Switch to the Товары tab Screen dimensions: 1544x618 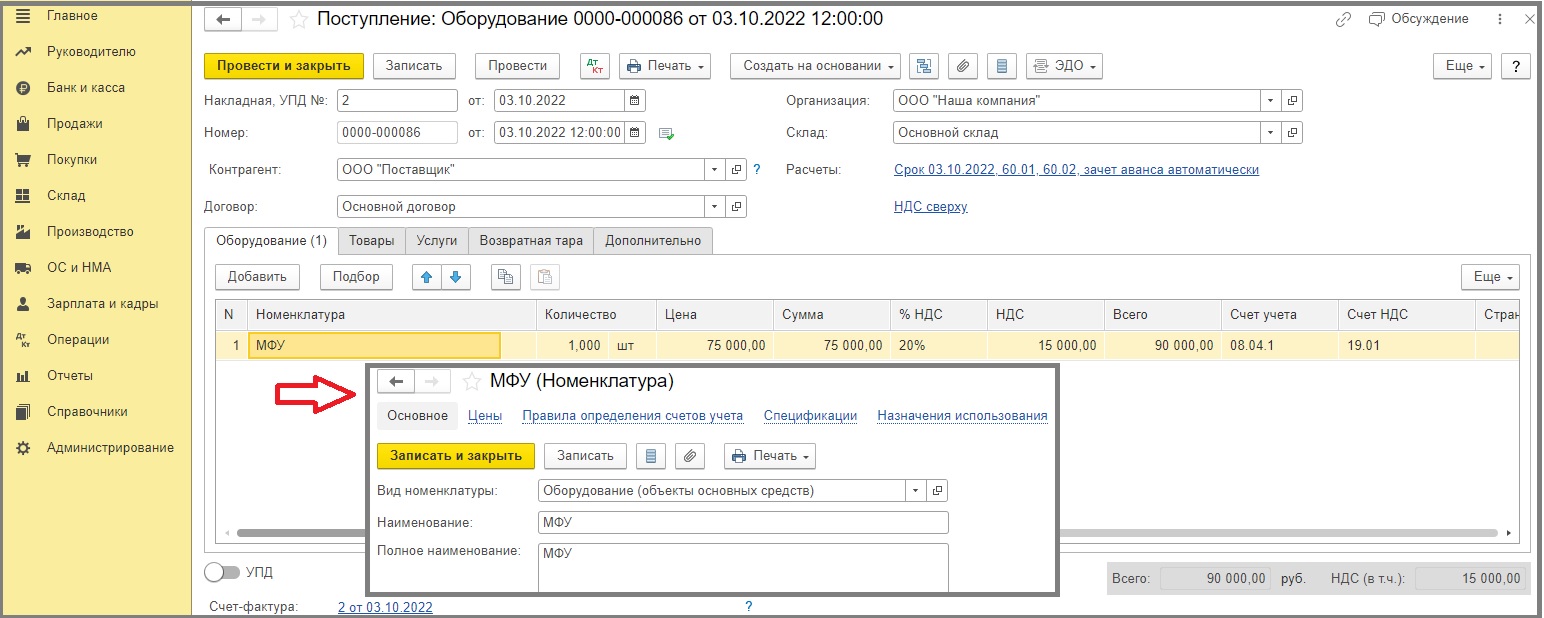(371, 241)
